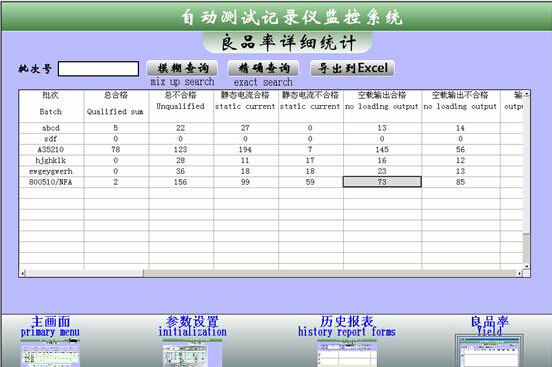
Task: Select the highlighted cell with value 73
Action: click(x=382, y=182)
